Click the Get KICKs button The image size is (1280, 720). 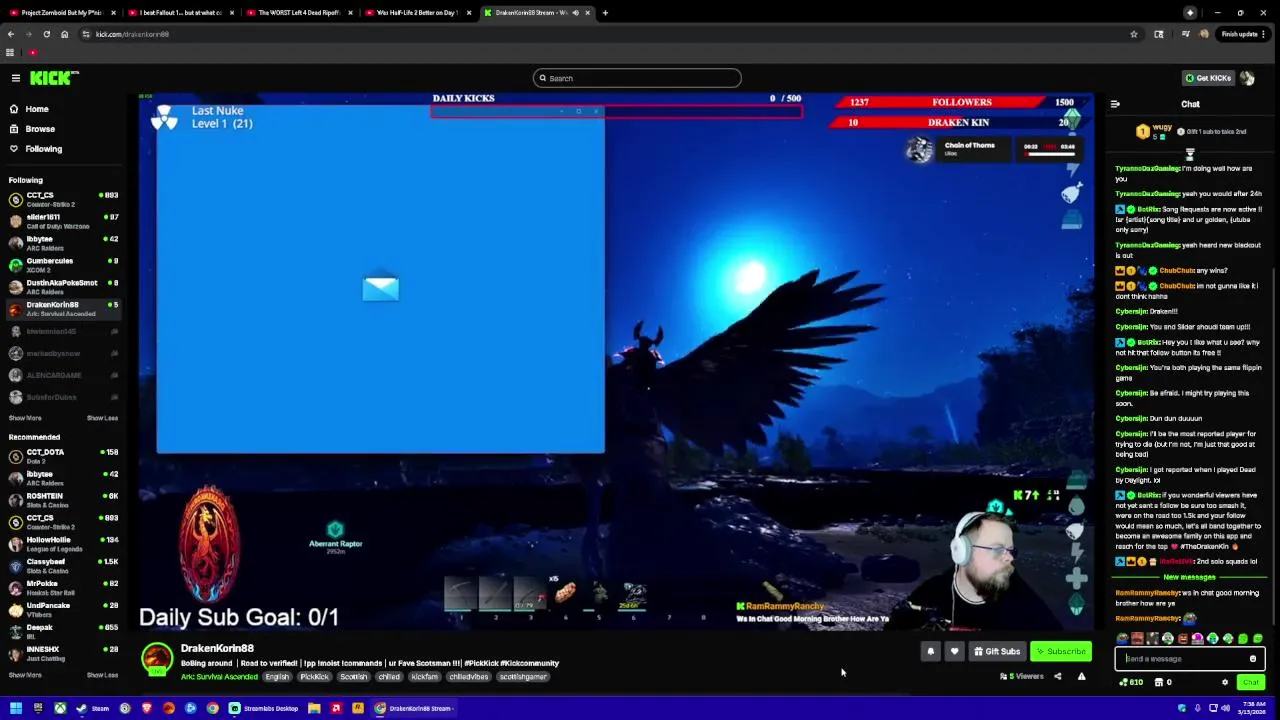1207,78
